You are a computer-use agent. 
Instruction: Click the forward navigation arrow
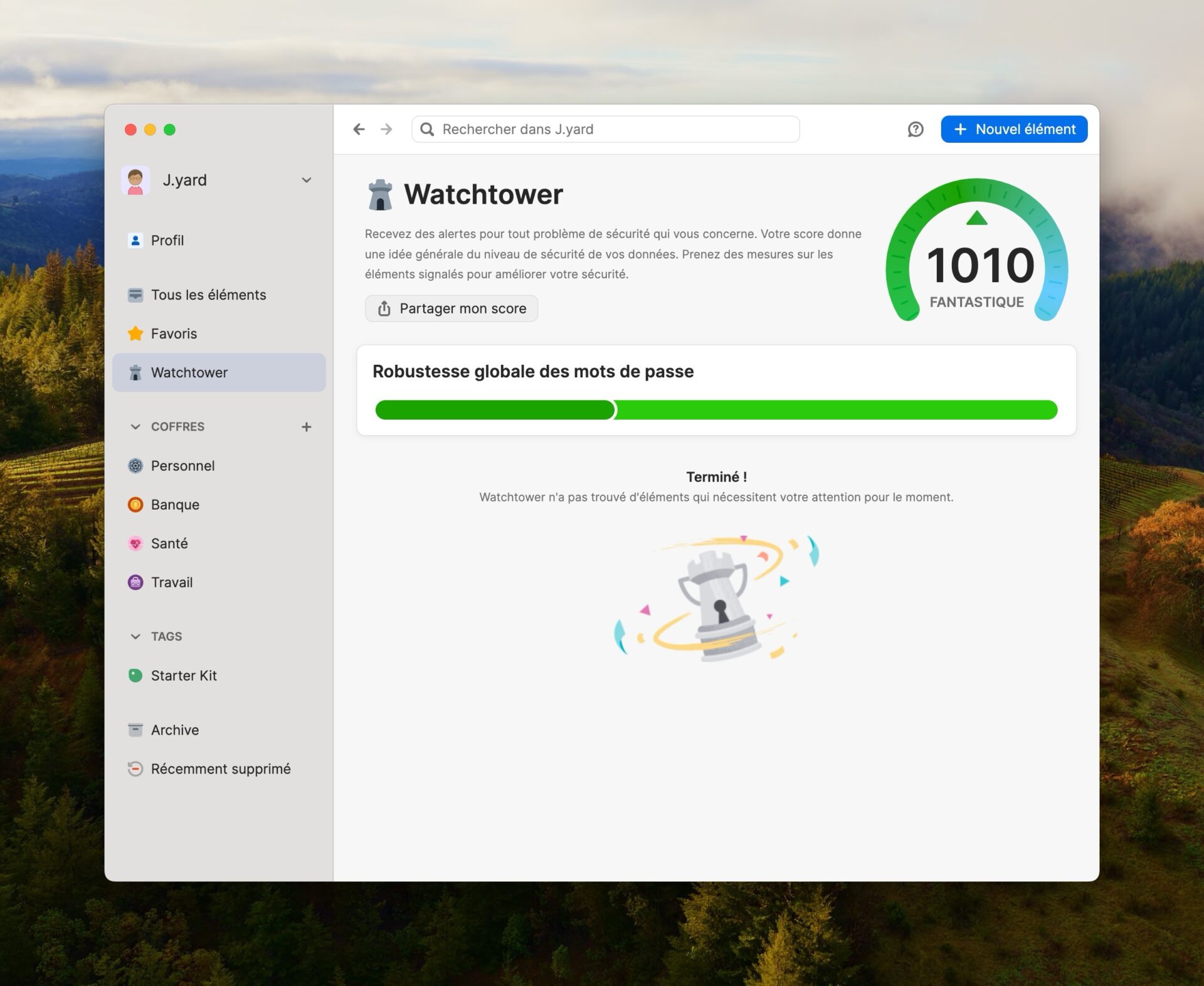pyautogui.click(x=386, y=129)
